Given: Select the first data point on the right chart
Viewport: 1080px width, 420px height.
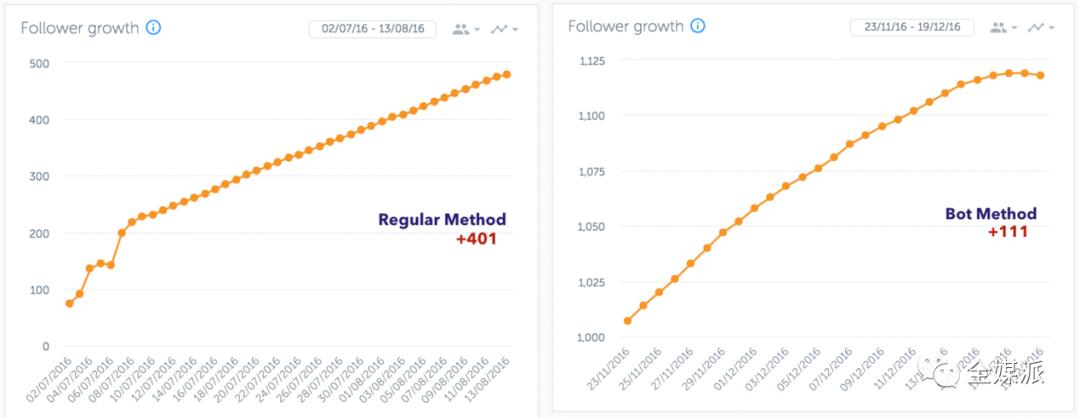Looking at the screenshot, I should (x=627, y=321).
